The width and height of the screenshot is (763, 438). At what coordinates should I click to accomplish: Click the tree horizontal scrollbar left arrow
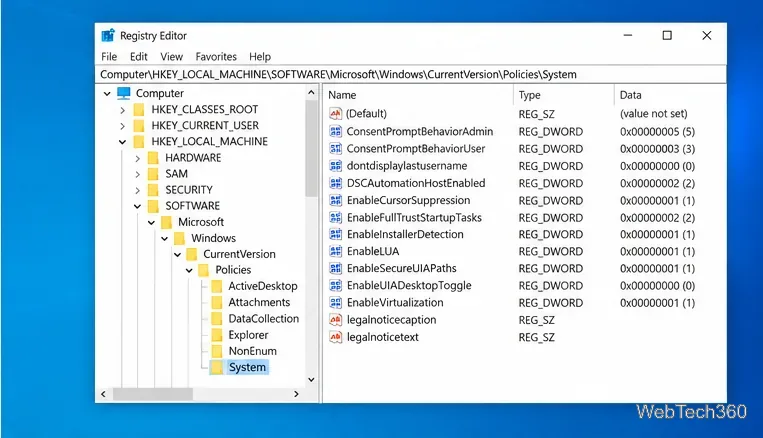pyautogui.click(x=103, y=394)
